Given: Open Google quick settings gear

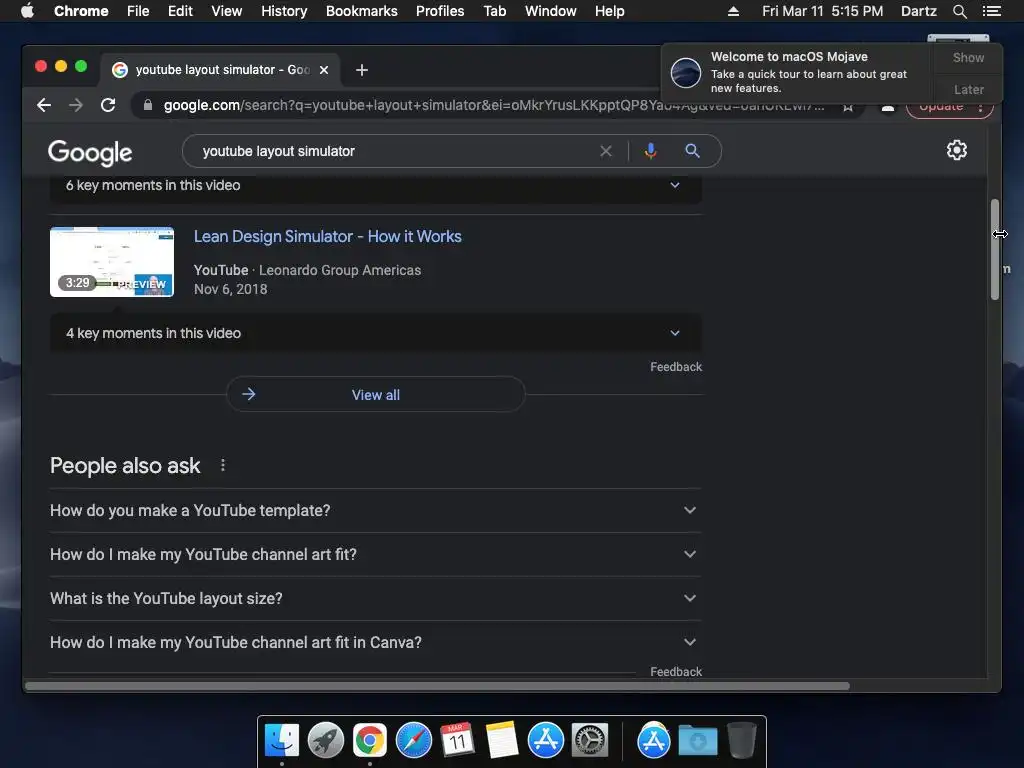Looking at the screenshot, I should [957, 150].
